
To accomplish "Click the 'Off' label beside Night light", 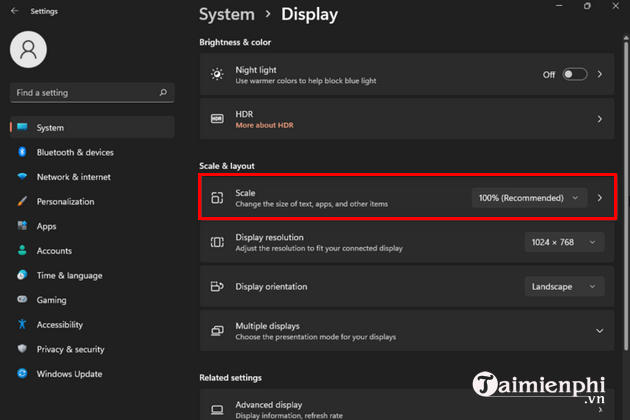I will coord(549,74).
